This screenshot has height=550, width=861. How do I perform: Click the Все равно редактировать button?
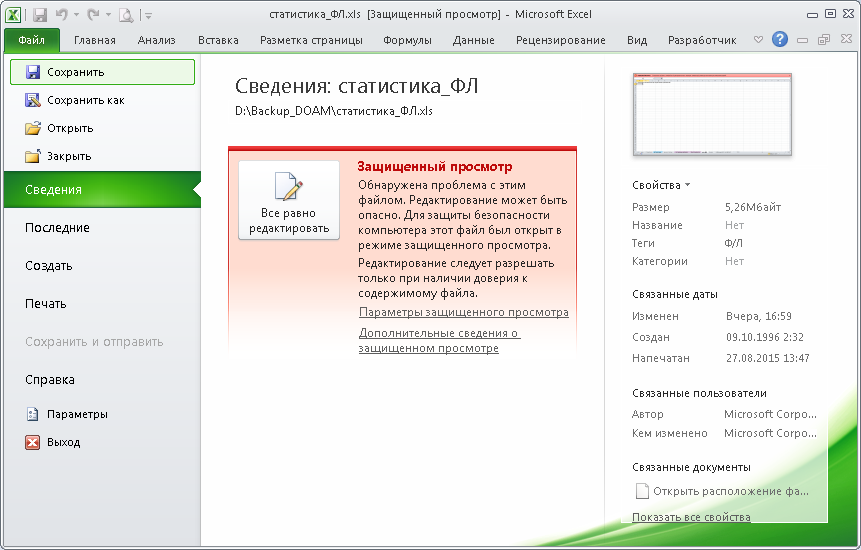[289, 200]
